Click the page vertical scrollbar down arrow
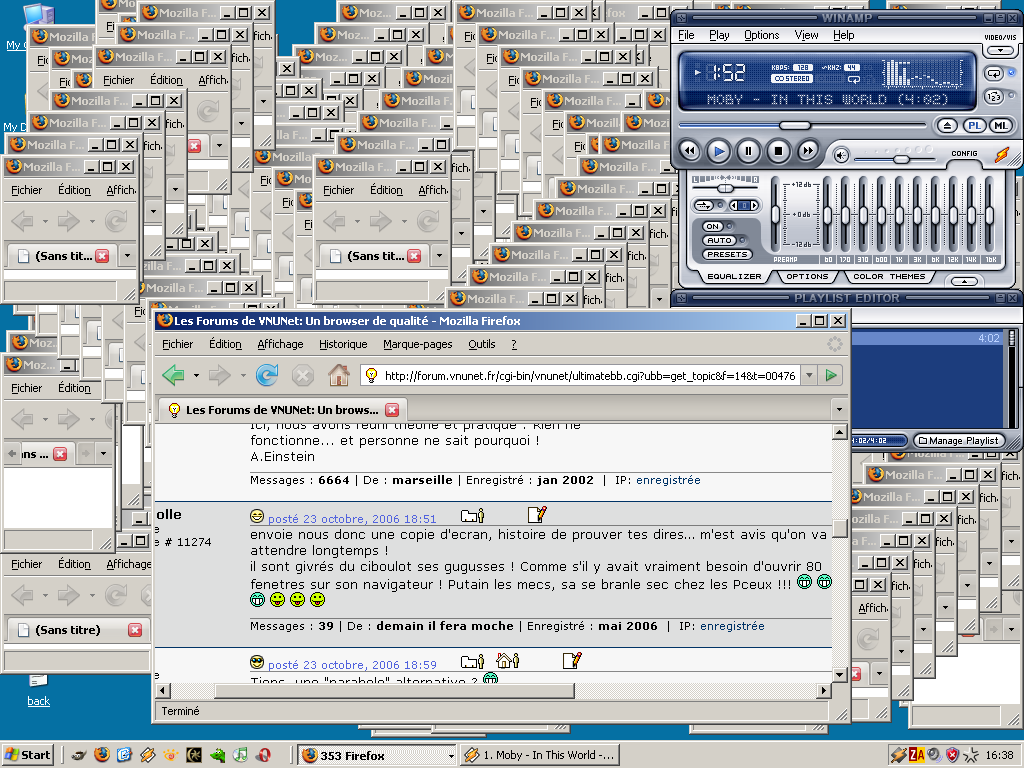 (x=840, y=674)
